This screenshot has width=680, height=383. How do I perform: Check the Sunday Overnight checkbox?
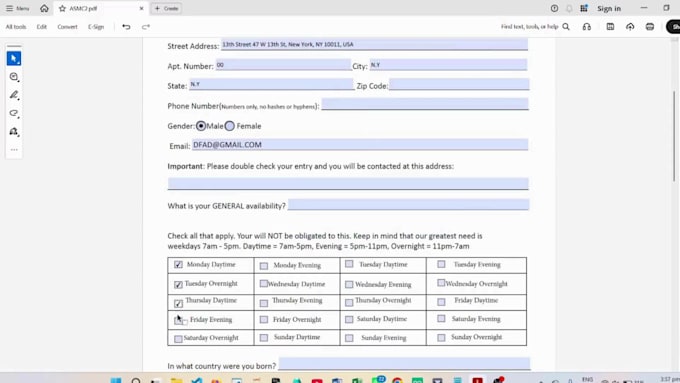pyautogui.click(x=441, y=337)
